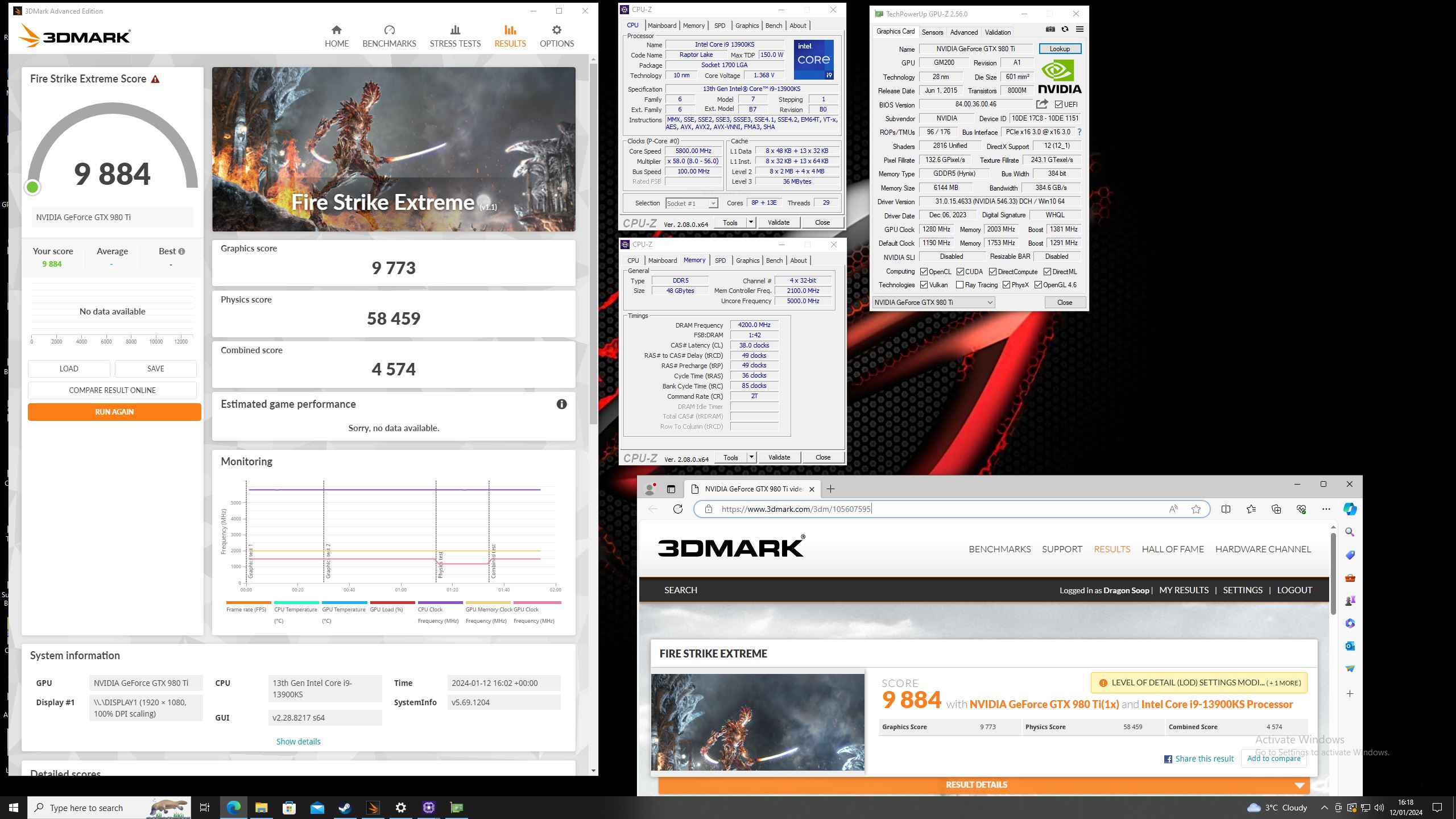Toggle the OpenGL 4.6 checkbox in GPU-Z
1456x819 pixels.
tap(1039, 285)
